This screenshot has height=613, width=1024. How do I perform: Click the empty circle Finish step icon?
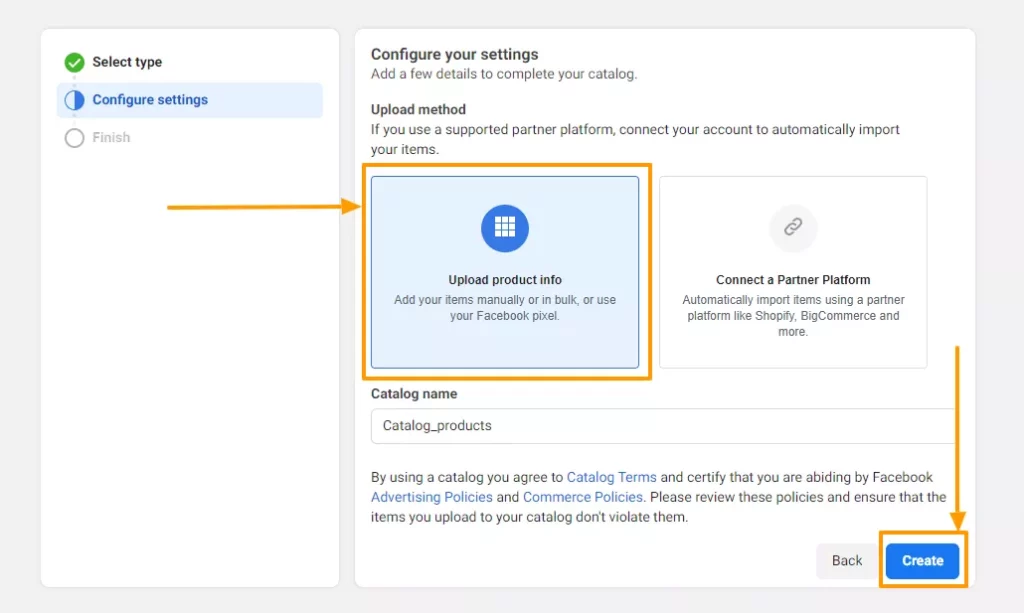tap(74, 138)
